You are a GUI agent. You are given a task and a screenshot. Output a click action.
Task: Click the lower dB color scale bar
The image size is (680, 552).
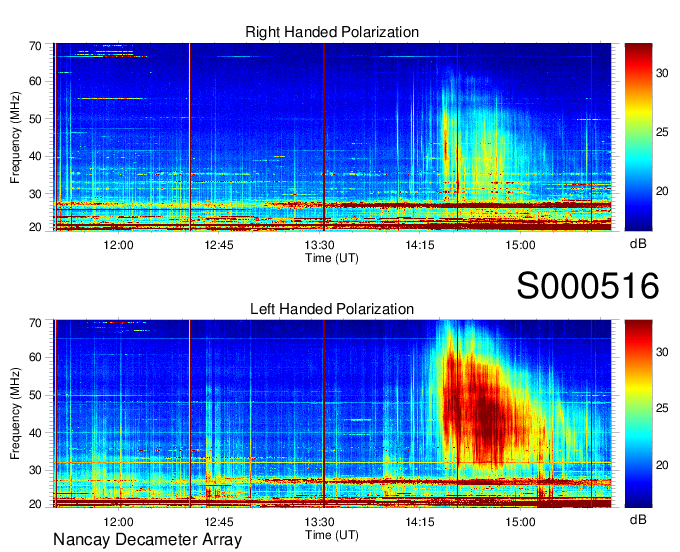638,414
